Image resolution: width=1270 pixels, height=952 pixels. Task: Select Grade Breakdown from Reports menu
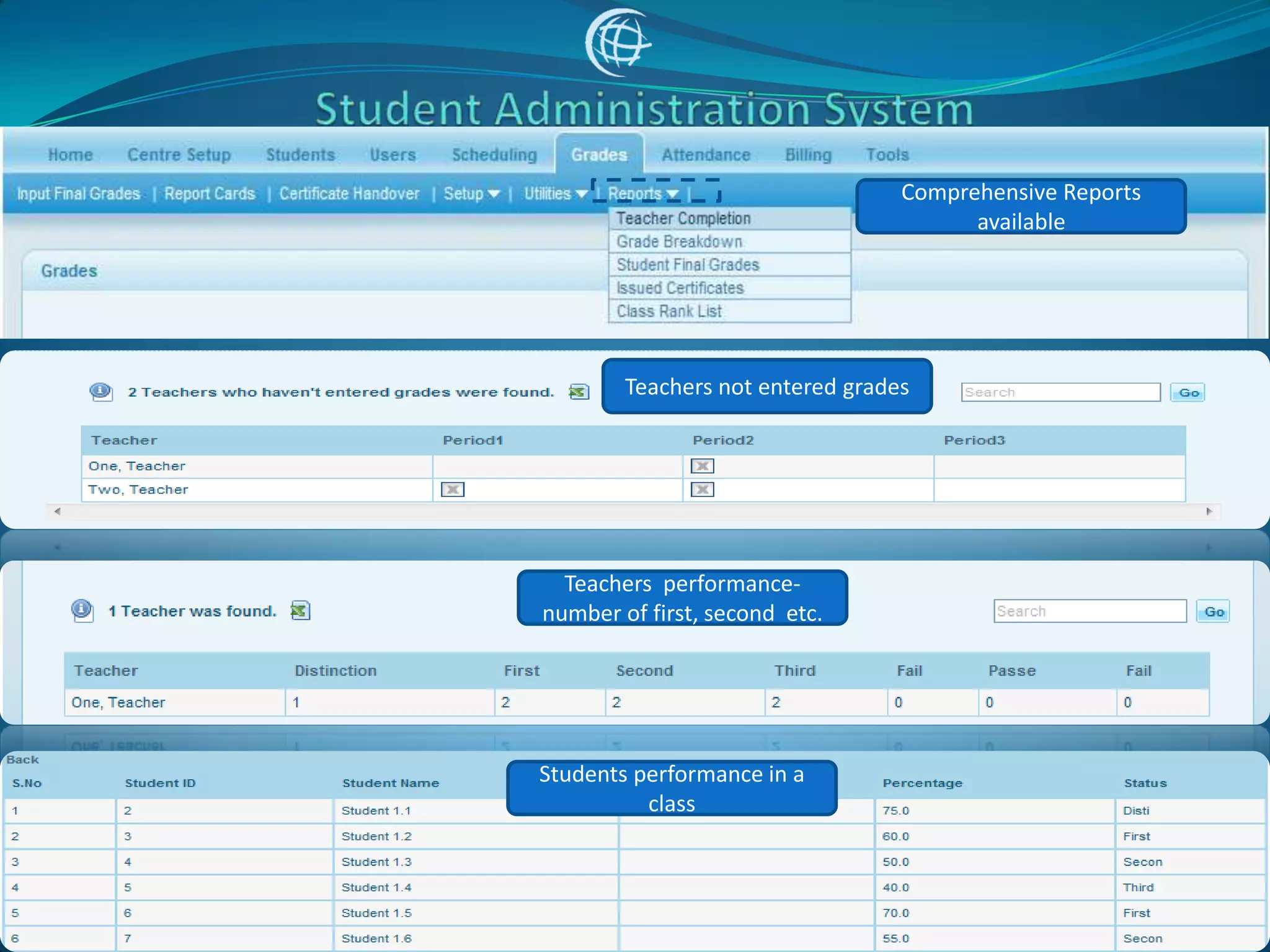[x=679, y=242]
